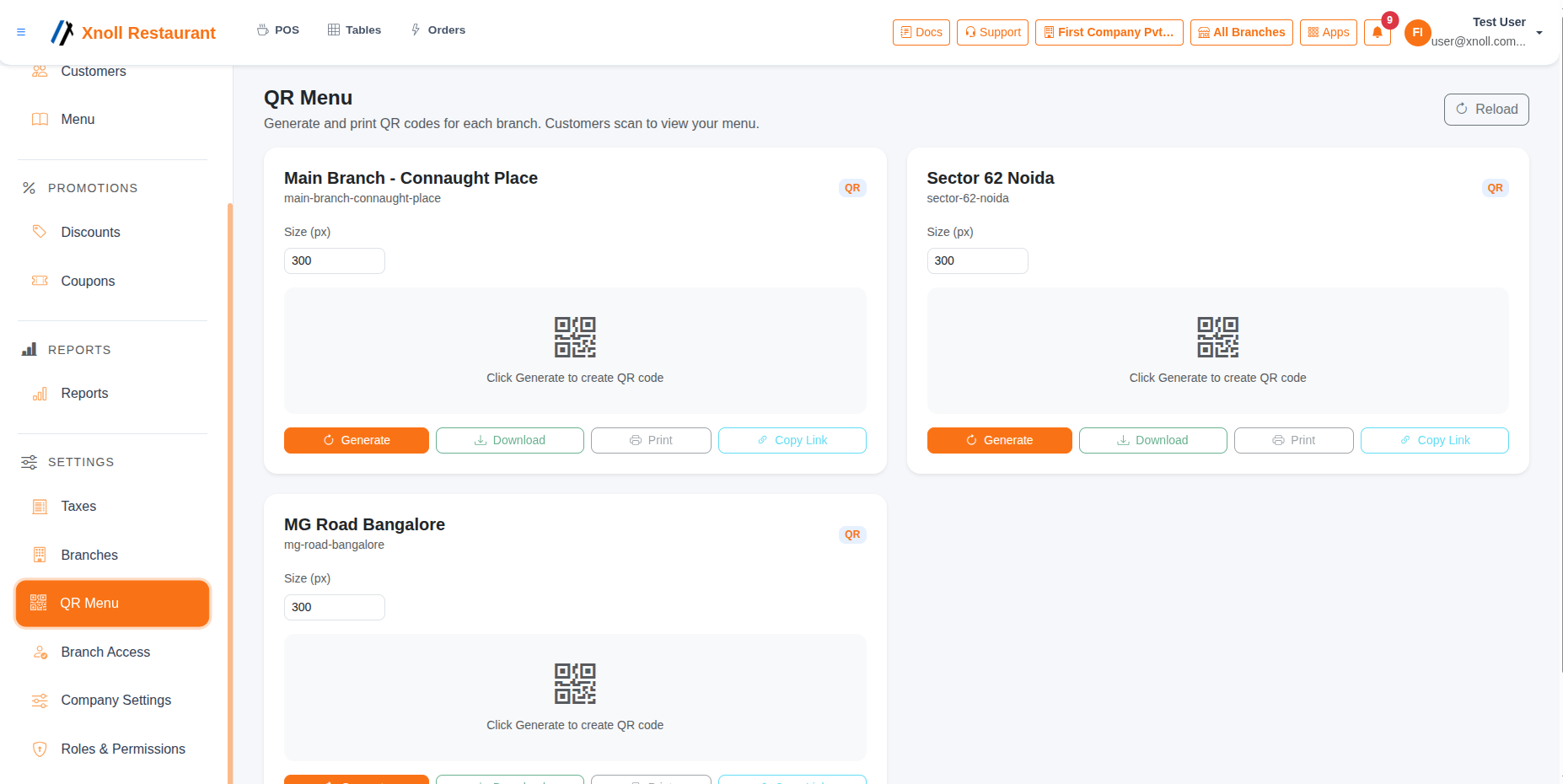Screen dimensions: 1563x784
Task: Click the sidebar orange scrollbar
Action: [230, 493]
